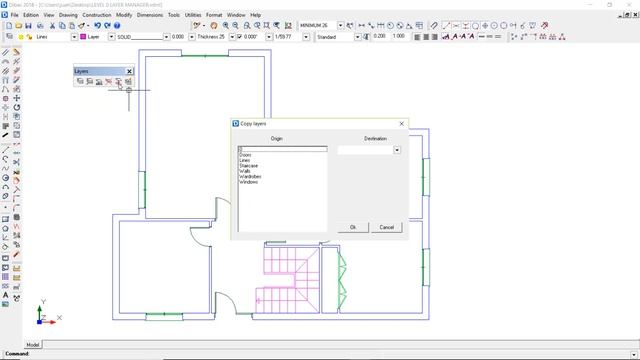Select the Rotate tool in left toolbar
The height and width of the screenshot is (360, 640).
pos(17,107)
